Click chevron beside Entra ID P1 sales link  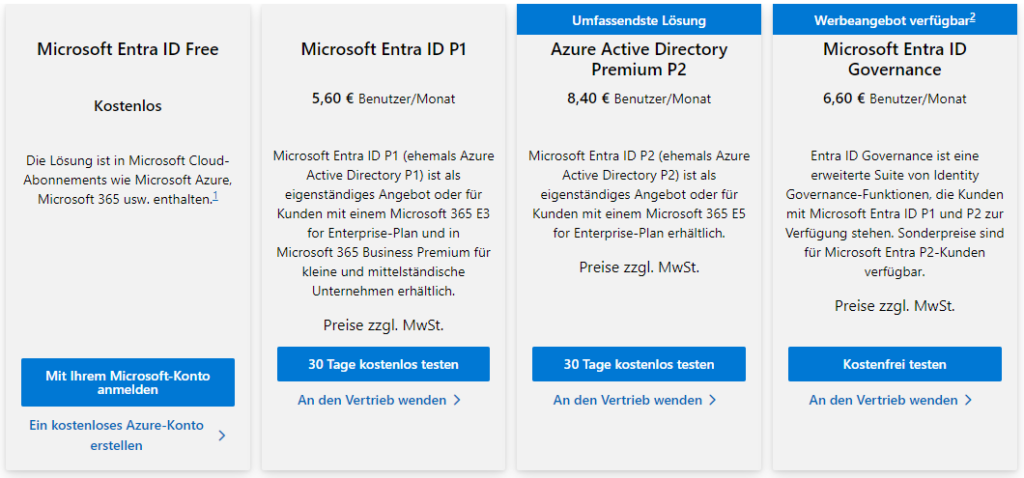coord(457,400)
